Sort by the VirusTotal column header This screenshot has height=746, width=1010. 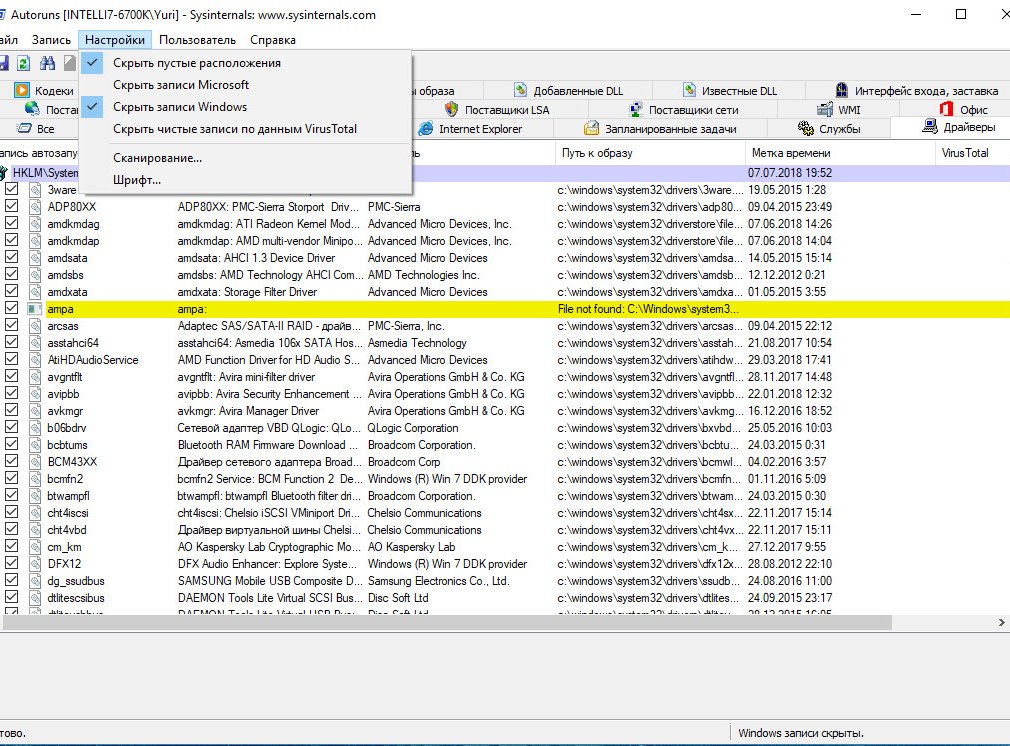(972, 153)
